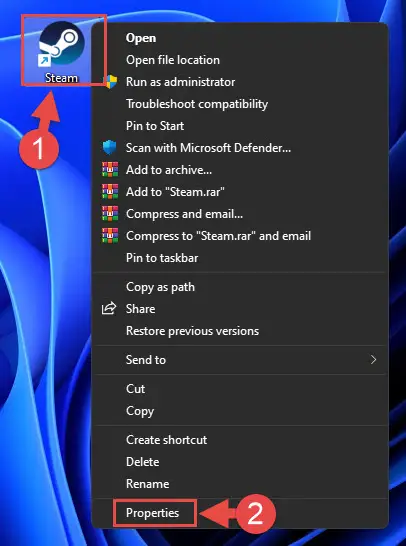Image resolution: width=406 pixels, height=546 pixels.
Task: Click the Microsoft Defender shield icon
Action: point(110,148)
